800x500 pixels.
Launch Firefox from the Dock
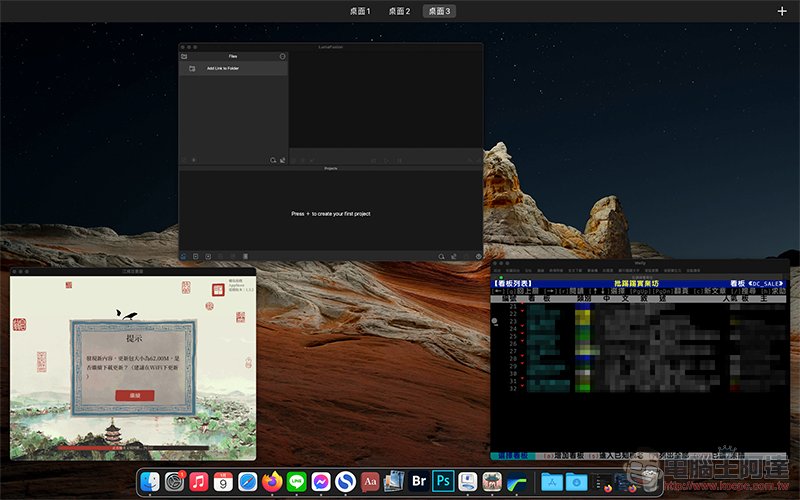click(x=272, y=481)
